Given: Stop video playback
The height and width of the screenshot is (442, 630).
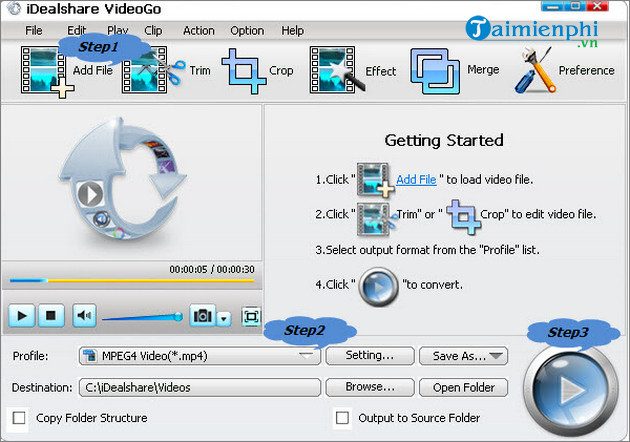Looking at the screenshot, I should click(51, 316).
